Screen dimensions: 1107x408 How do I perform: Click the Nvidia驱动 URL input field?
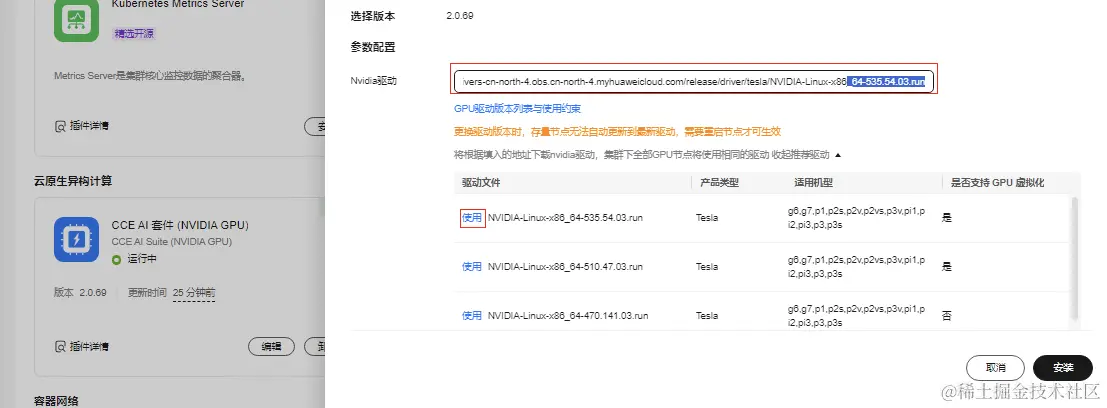pos(695,82)
